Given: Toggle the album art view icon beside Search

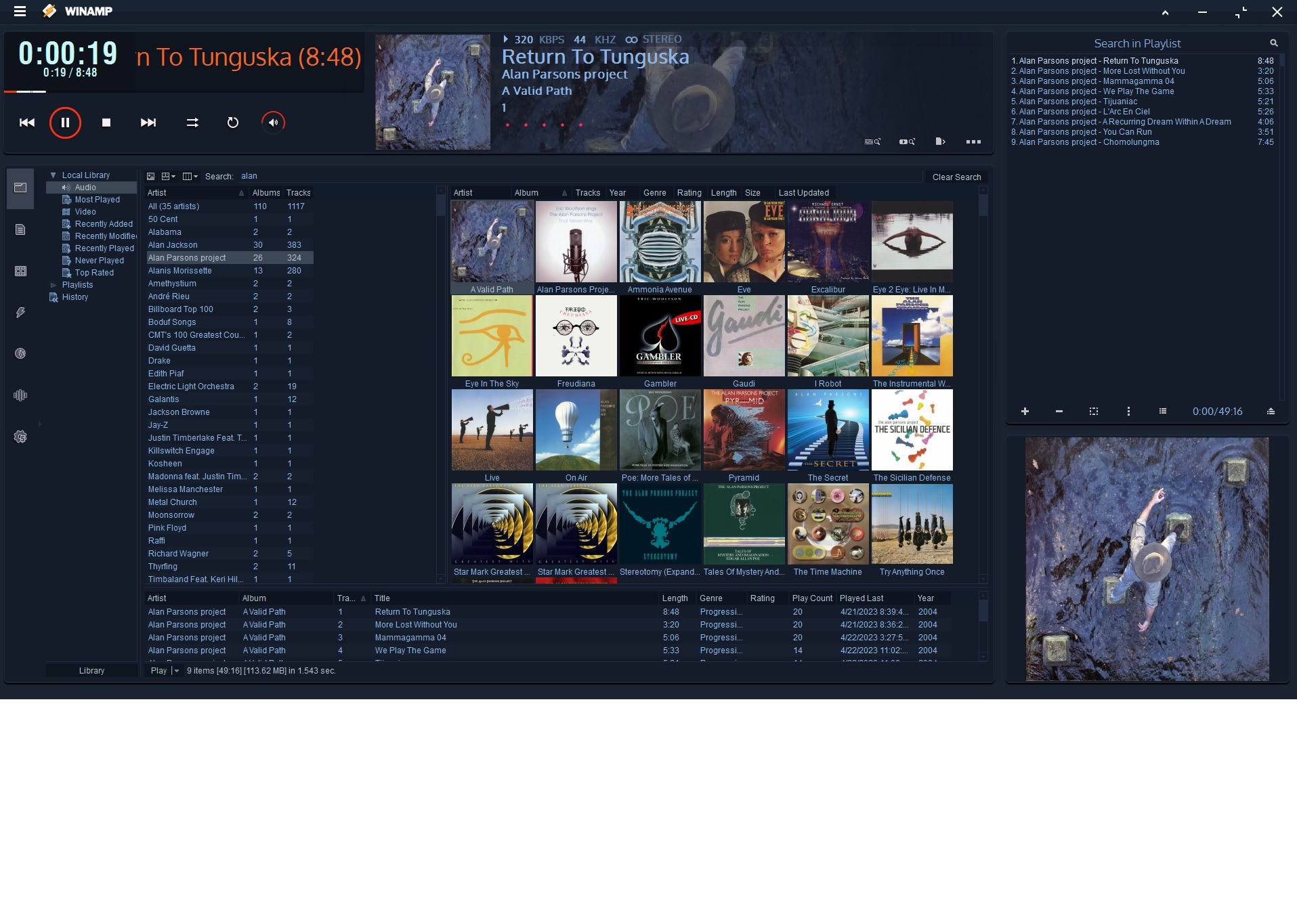Looking at the screenshot, I should pyautogui.click(x=150, y=177).
